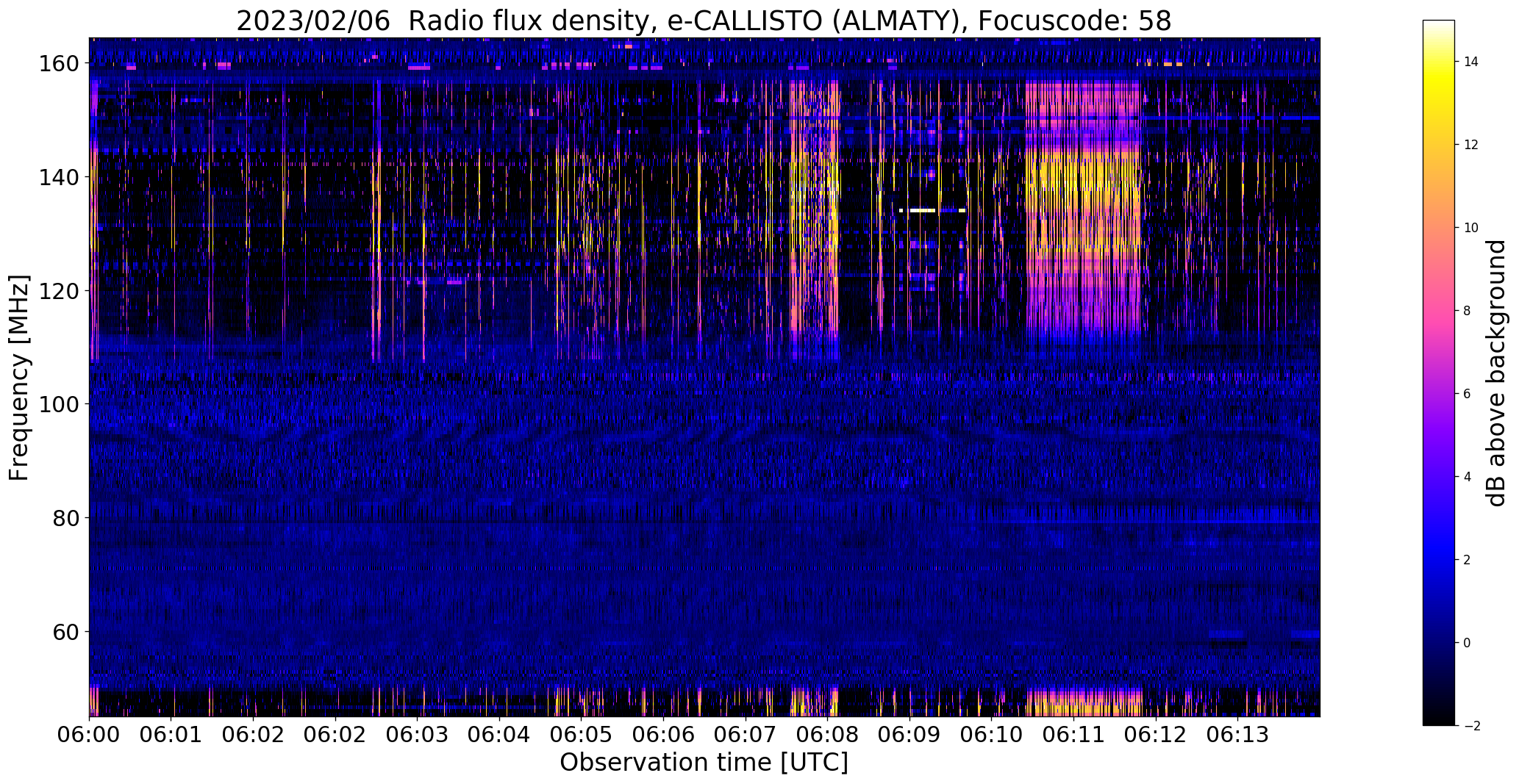The width and height of the screenshot is (1519, 784).
Task: Click the colorbar tick label 4
Action: pyautogui.click(x=1467, y=477)
